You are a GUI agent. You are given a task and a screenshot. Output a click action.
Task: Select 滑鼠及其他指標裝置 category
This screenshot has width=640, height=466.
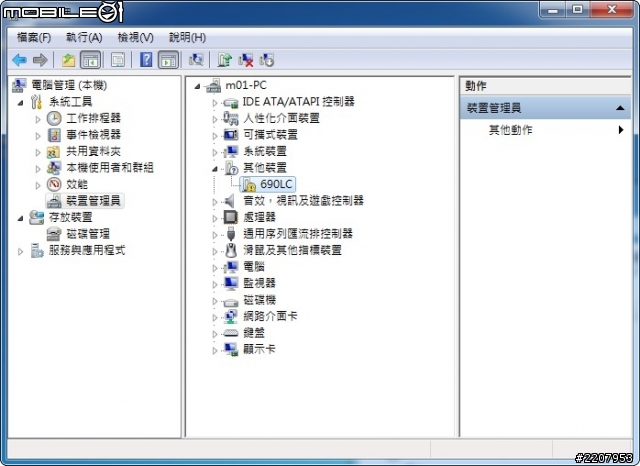pos(292,250)
